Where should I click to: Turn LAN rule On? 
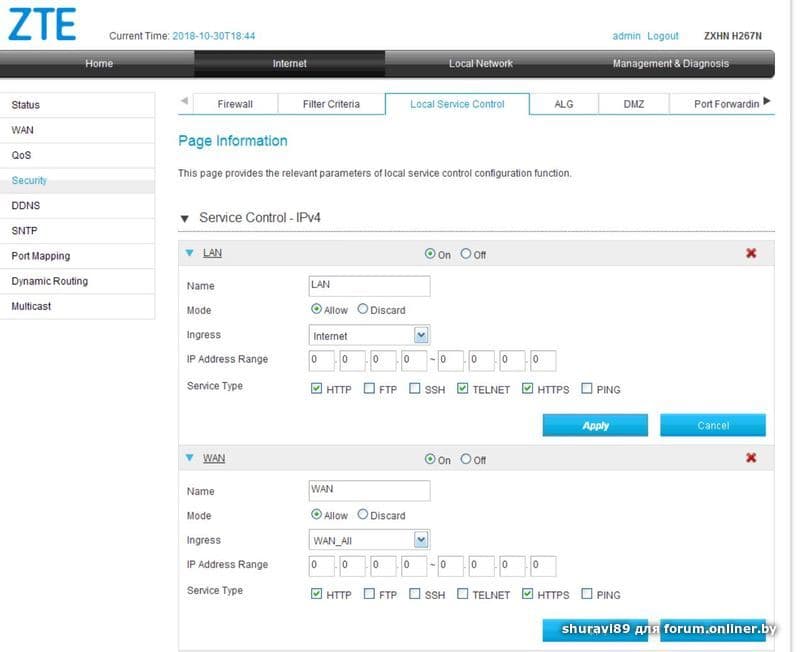coord(430,254)
